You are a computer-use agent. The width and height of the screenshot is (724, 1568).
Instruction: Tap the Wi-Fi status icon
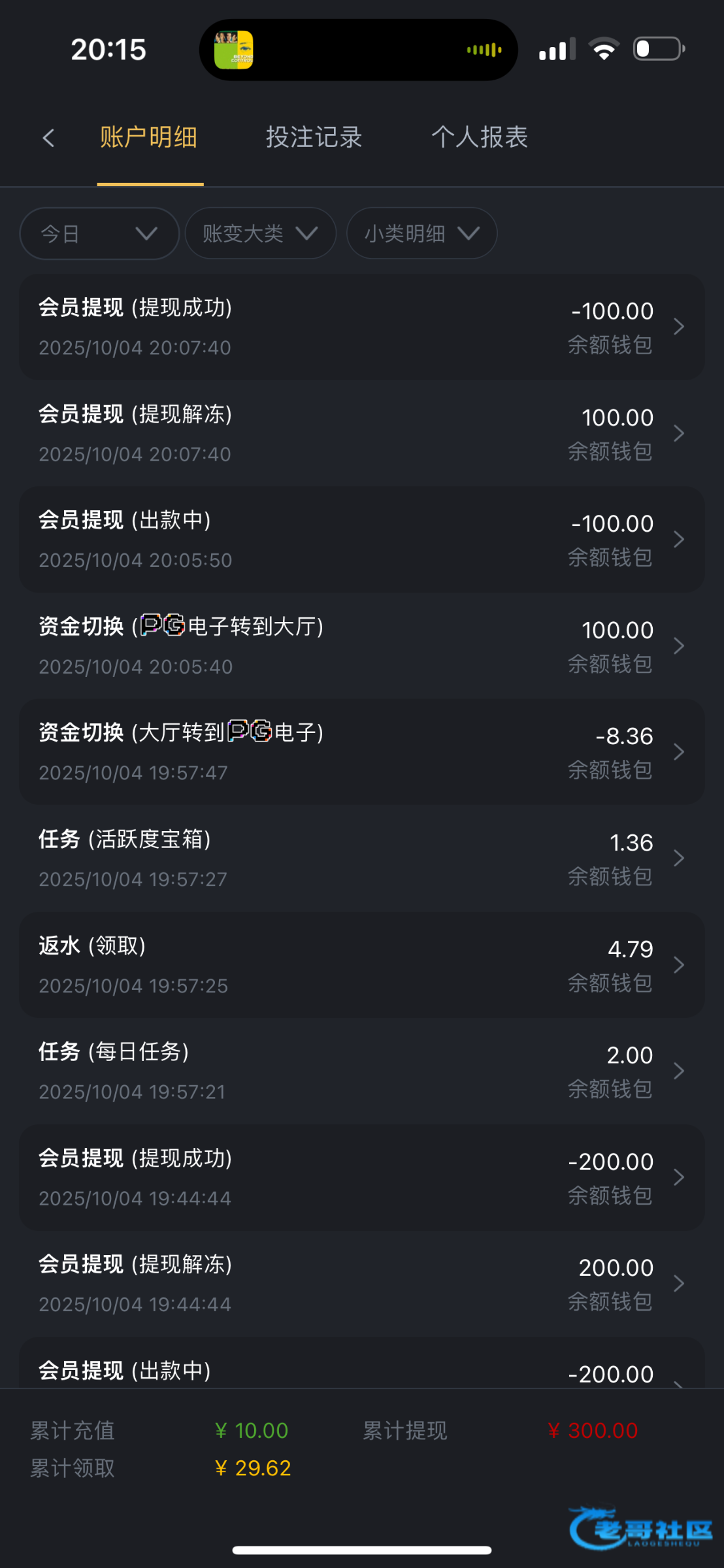(604, 49)
